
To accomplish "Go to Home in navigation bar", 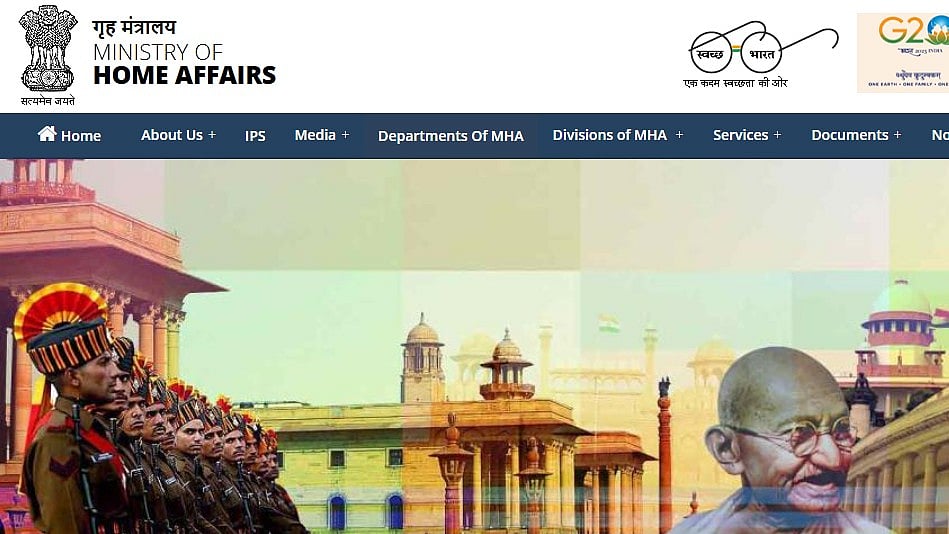I will (69, 134).
